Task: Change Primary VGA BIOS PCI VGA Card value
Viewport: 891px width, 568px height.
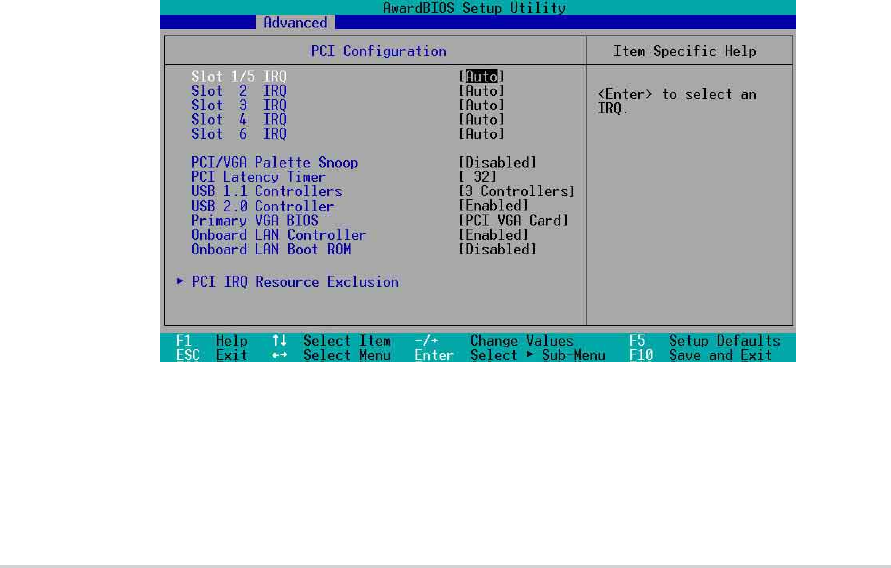Action: 514,220
